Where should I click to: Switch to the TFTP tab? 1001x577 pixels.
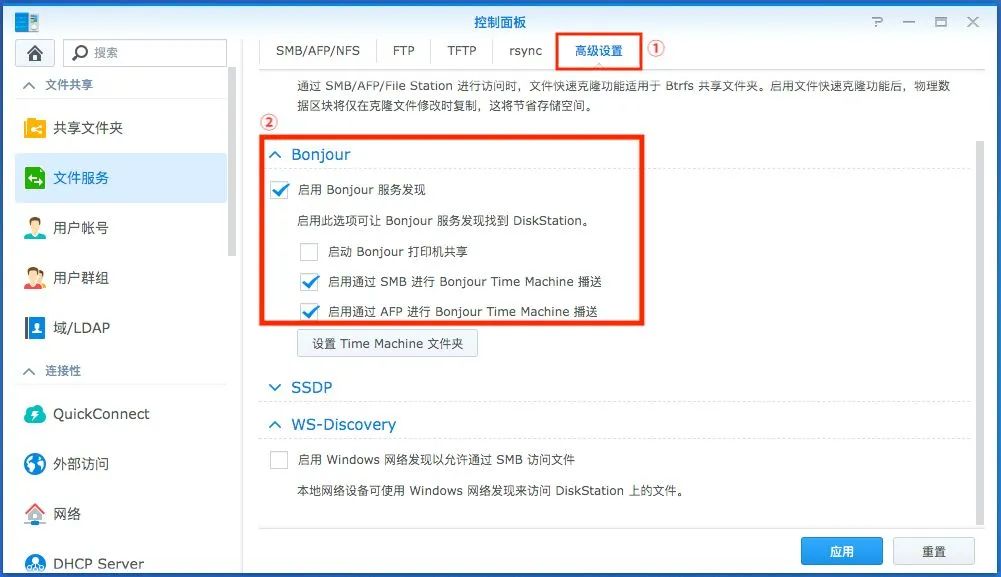point(462,50)
